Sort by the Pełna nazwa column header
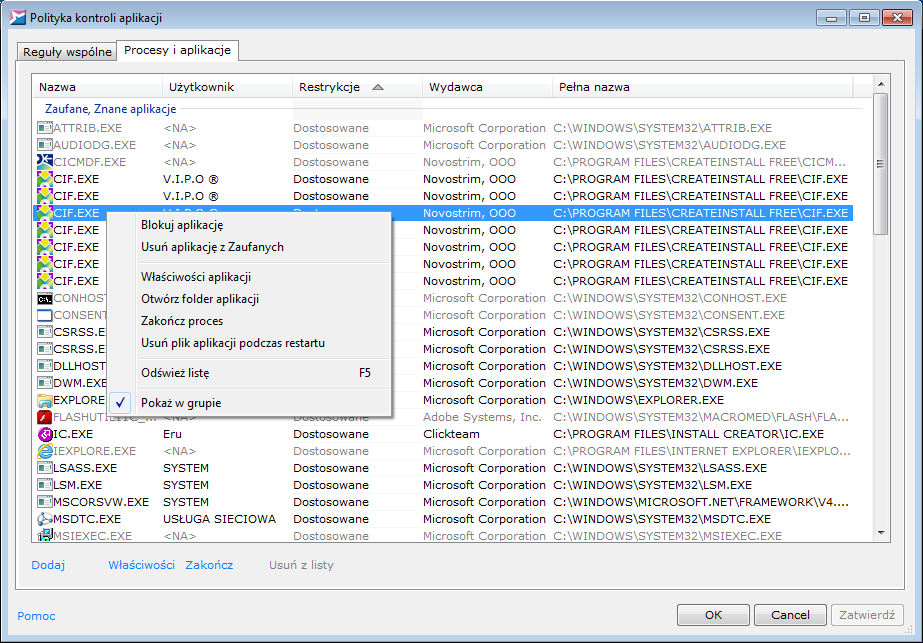 [x=702, y=87]
